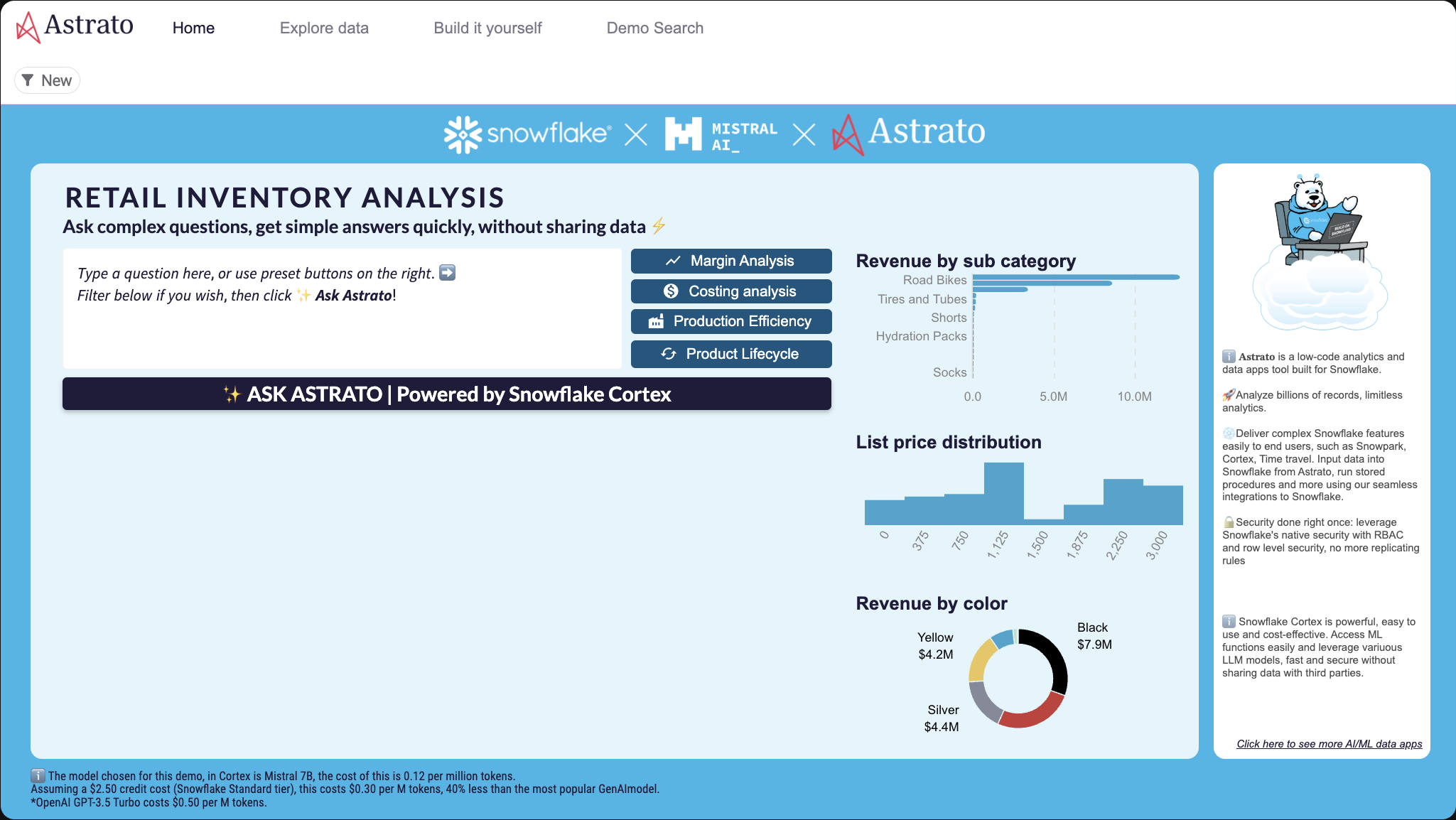
Task: Click the funnel filter icon
Action: (x=28, y=80)
